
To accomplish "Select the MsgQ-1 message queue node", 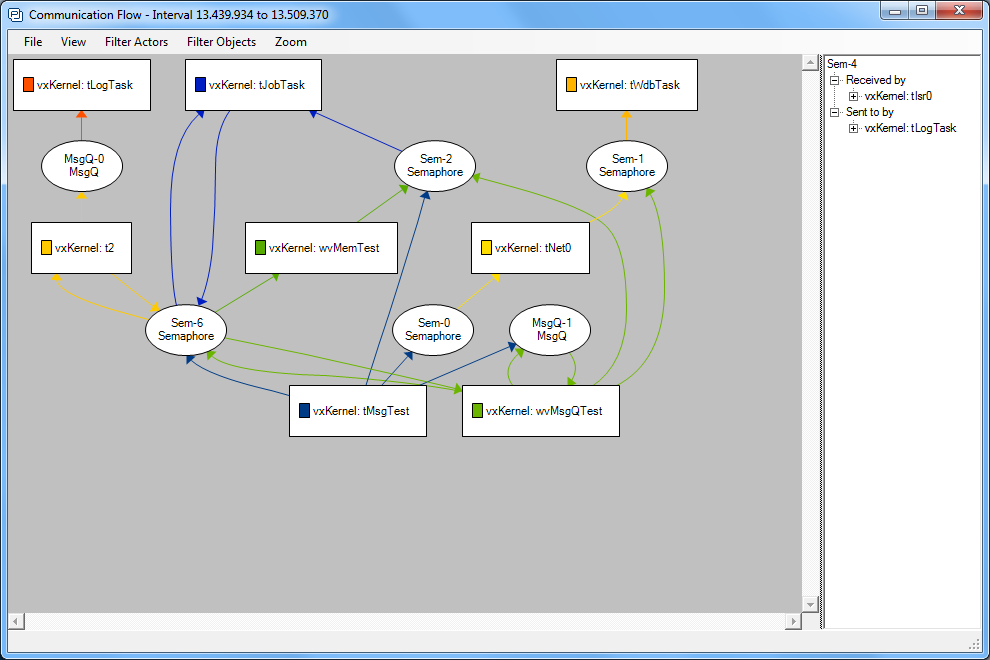I will [x=550, y=329].
